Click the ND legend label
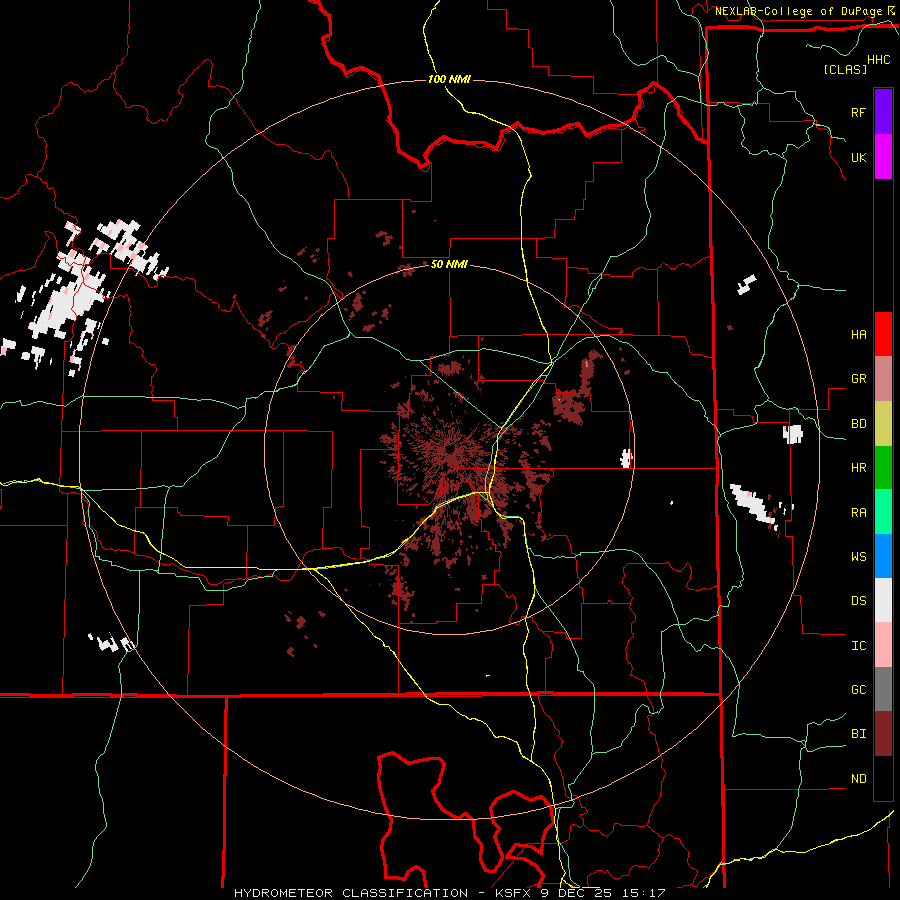900x900 pixels. (x=858, y=779)
